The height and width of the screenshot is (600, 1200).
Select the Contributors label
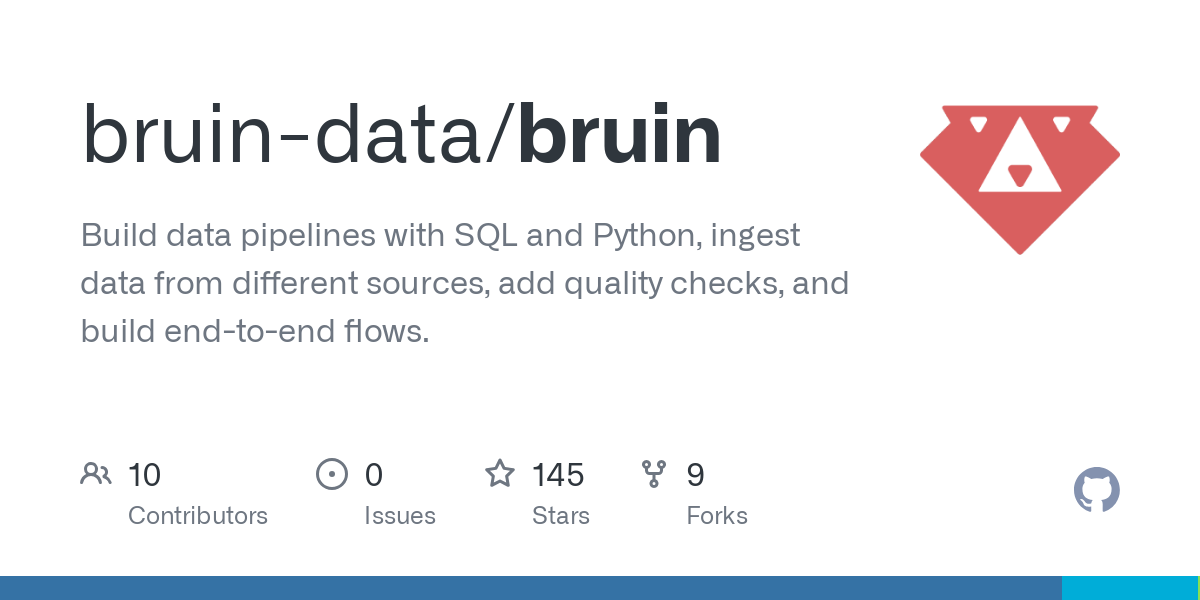[198, 516]
